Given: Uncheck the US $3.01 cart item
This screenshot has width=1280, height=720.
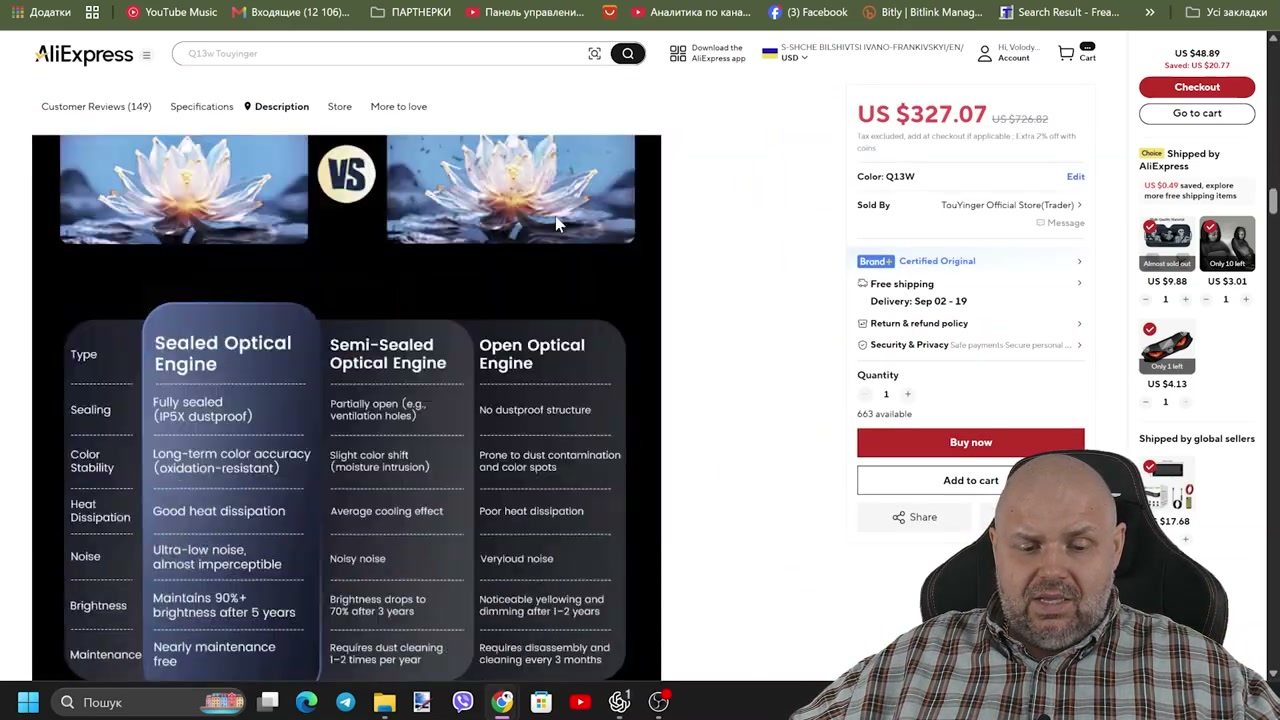Looking at the screenshot, I should coord(1210,229).
